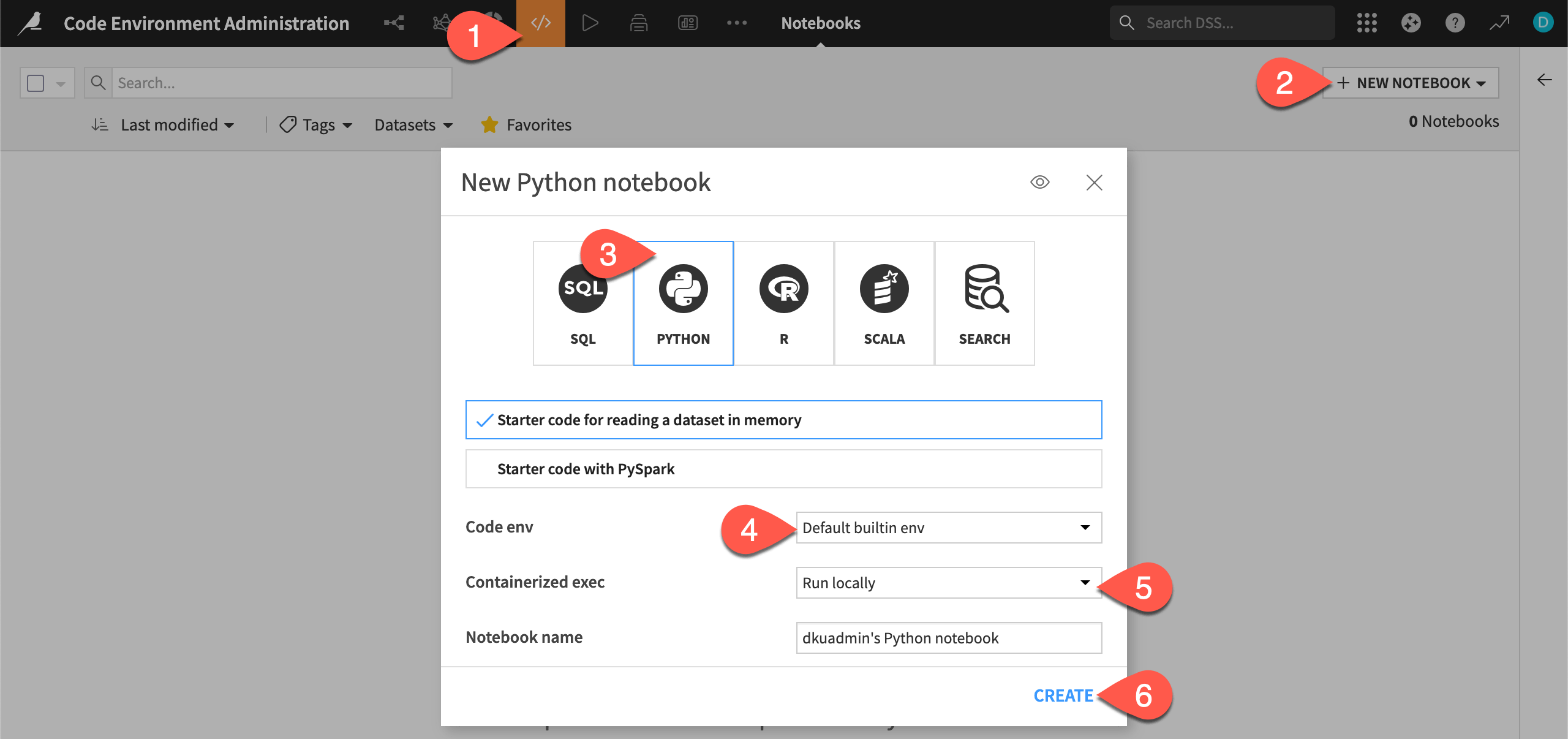Open the Tags filter dropdown
This screenshot has height=739, width=1568.
pyautogui.click(x=316, y=125)
